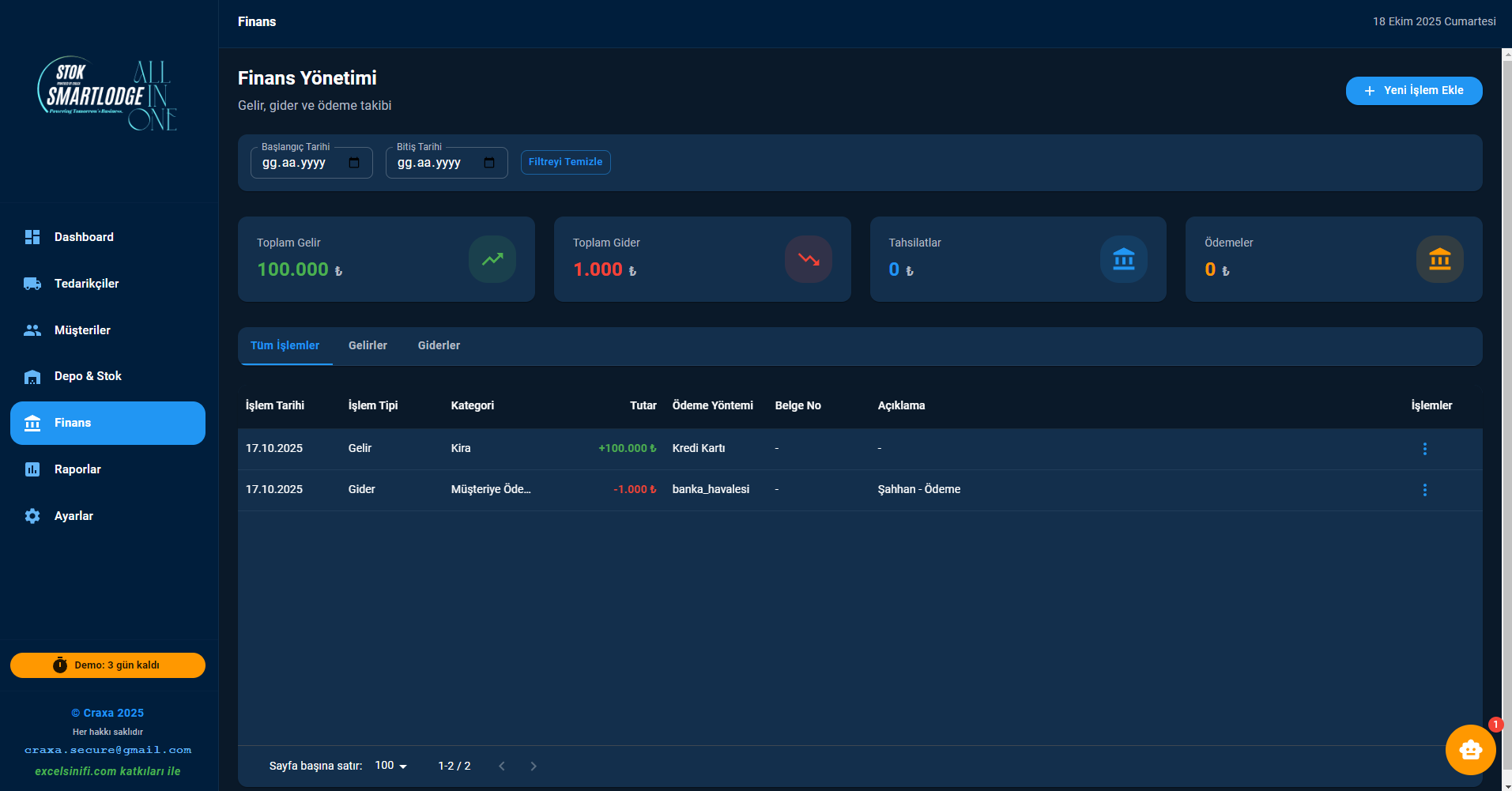
Task: Click the chatbot robot icon
Action: [1470, 749]
